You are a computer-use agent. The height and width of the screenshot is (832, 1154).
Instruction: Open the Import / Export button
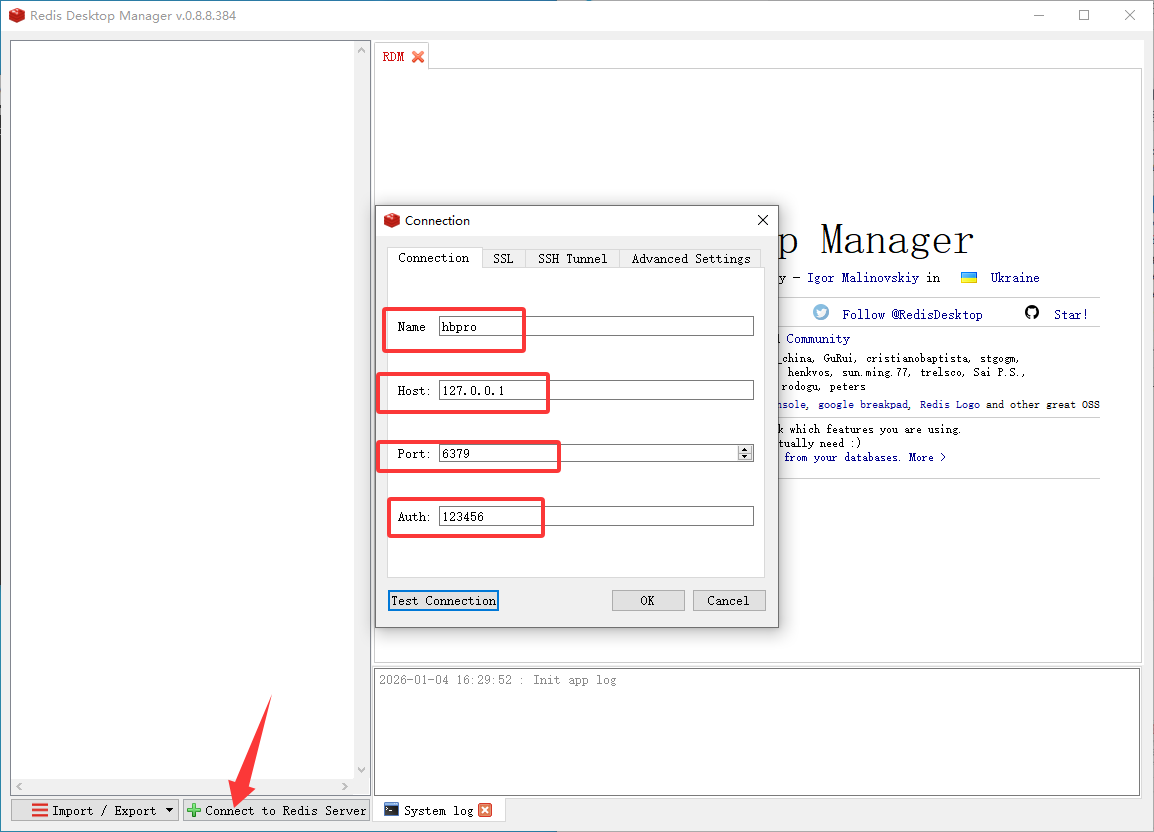[94, 810]
